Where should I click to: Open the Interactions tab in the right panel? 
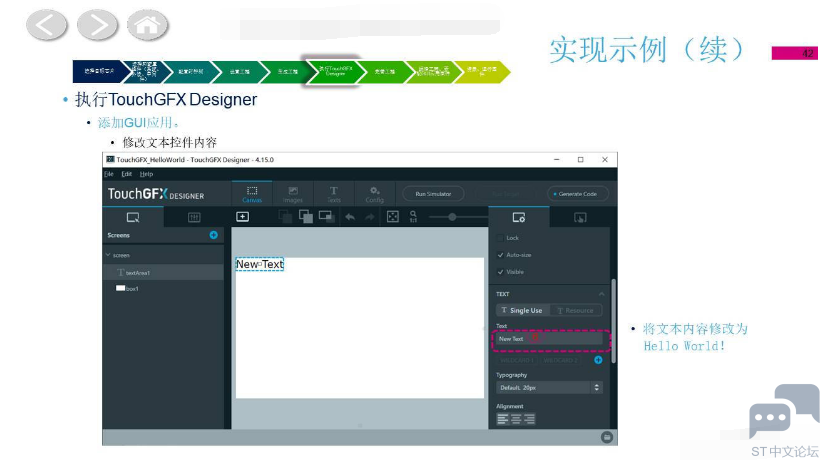[x=580, y=217]
